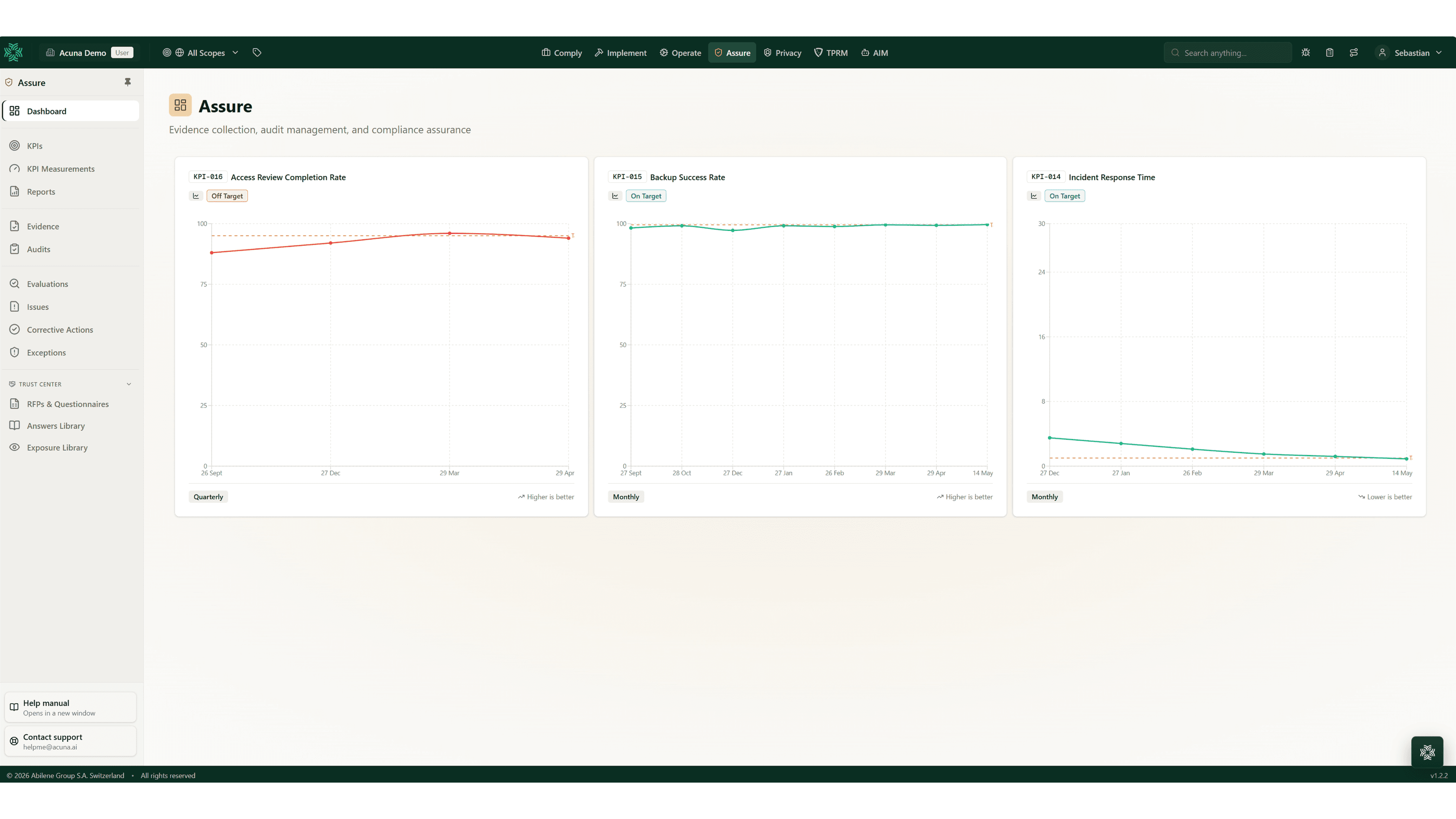Click the settings toggles icon in the top bar
The height and width of the screenshot is (819, 1456).
[x=1354, y=52]
